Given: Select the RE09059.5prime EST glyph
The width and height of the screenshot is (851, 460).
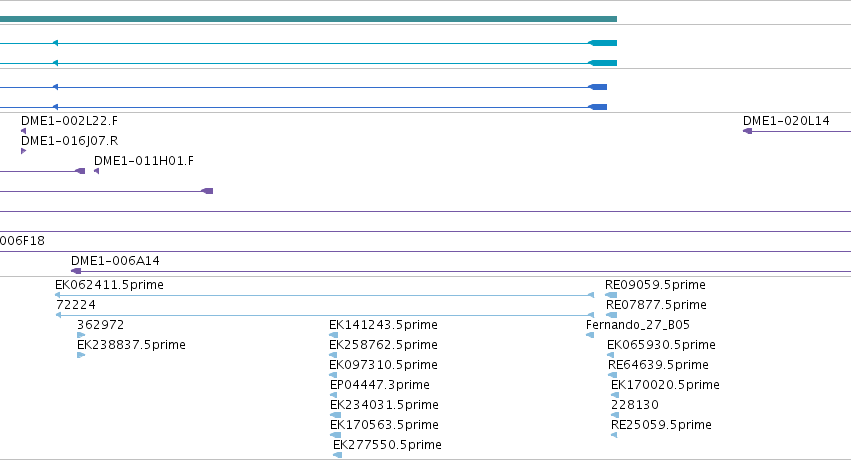Looking at the screenshot, I should pyautogui.click(x=611, y=295).
